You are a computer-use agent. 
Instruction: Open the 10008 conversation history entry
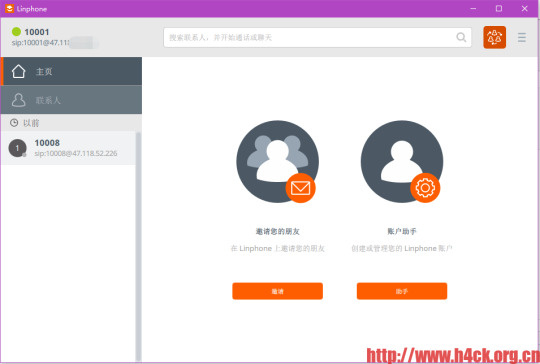pos(69,148)
